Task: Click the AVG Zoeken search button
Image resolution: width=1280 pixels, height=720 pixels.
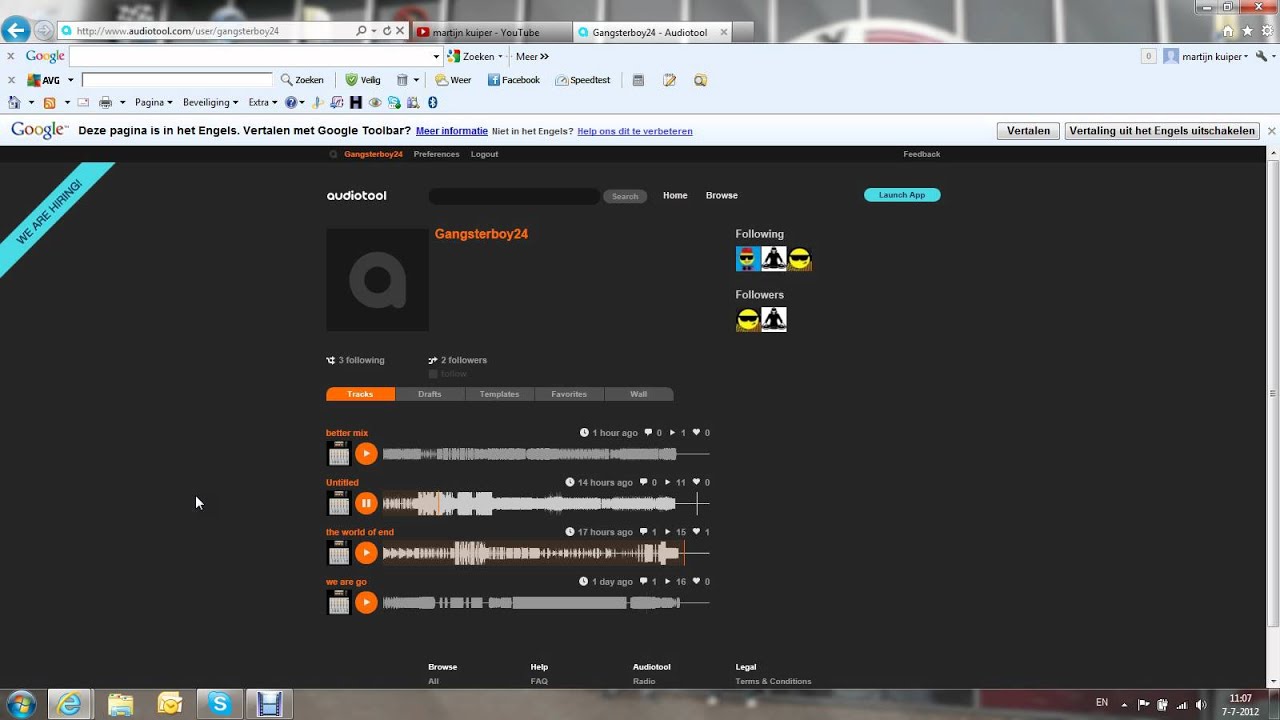Action: (x=302, y=80)
